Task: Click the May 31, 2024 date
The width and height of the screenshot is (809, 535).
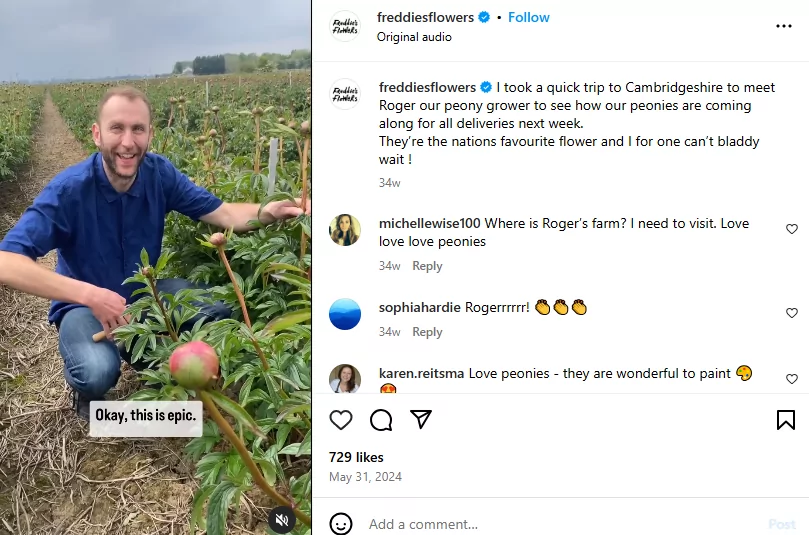Action: (x=365, y=477)
